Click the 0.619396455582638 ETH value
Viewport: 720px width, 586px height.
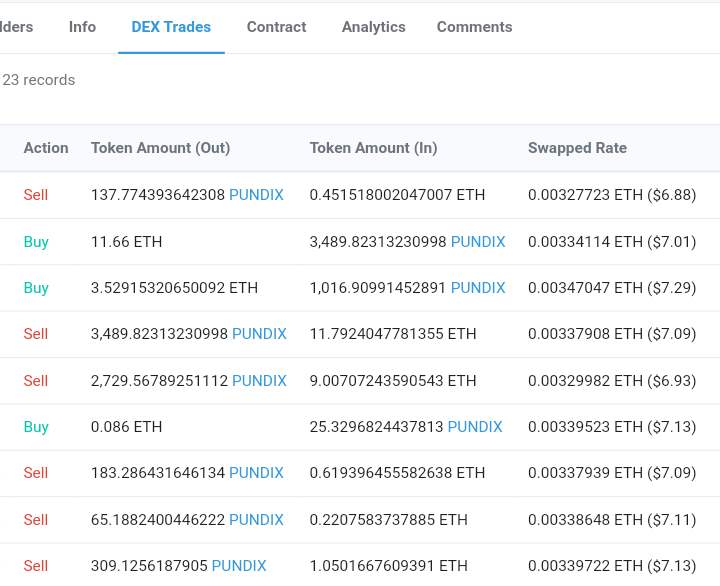(x=397, y=473)
